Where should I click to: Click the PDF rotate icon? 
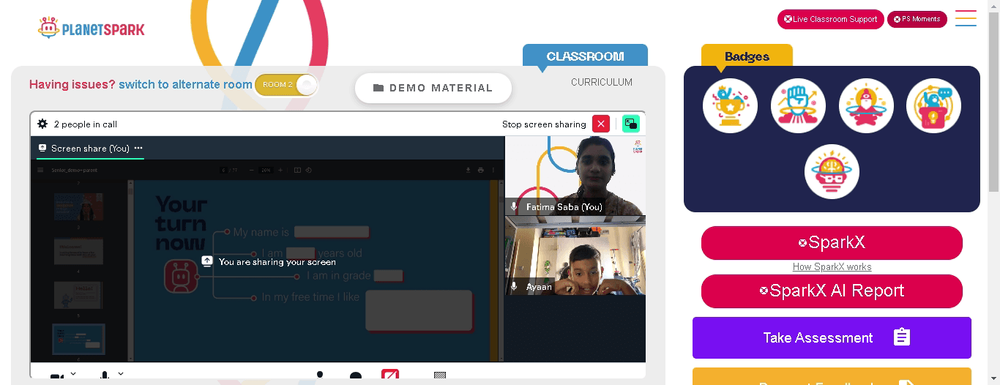(x=309, y=170)
